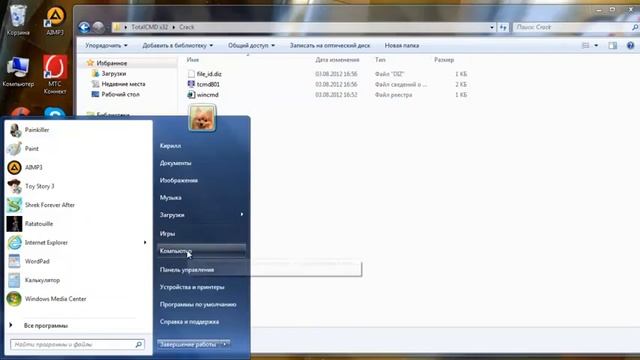
Task: Click the Crack segment in the address bar
Action: (x=187, y=27)
